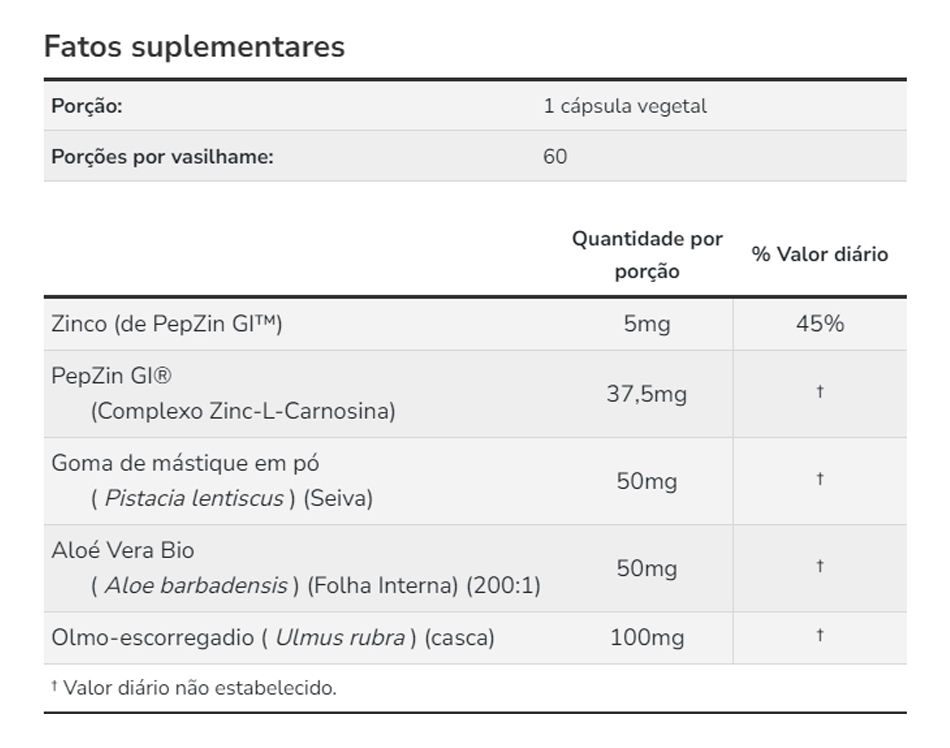
Task: Click "Goma de mástique em pó" ingredient
Action: point(185,463)
